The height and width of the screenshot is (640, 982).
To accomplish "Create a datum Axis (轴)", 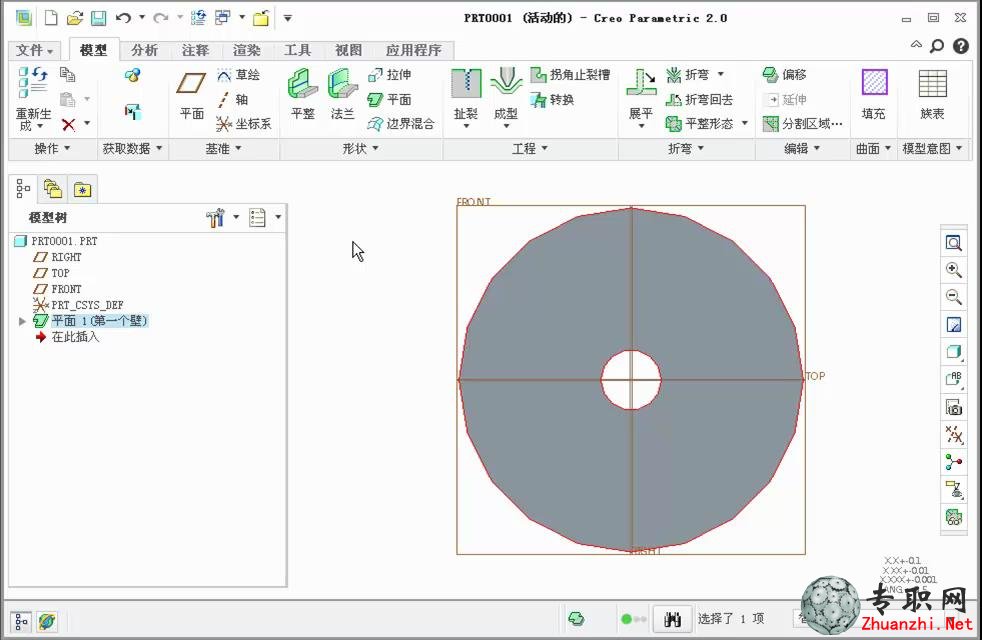I will click(233, 100).
